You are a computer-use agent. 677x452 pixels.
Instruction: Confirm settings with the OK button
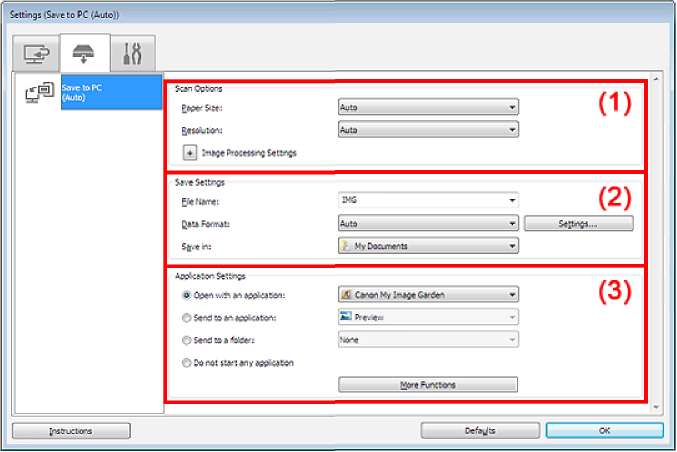604,431
